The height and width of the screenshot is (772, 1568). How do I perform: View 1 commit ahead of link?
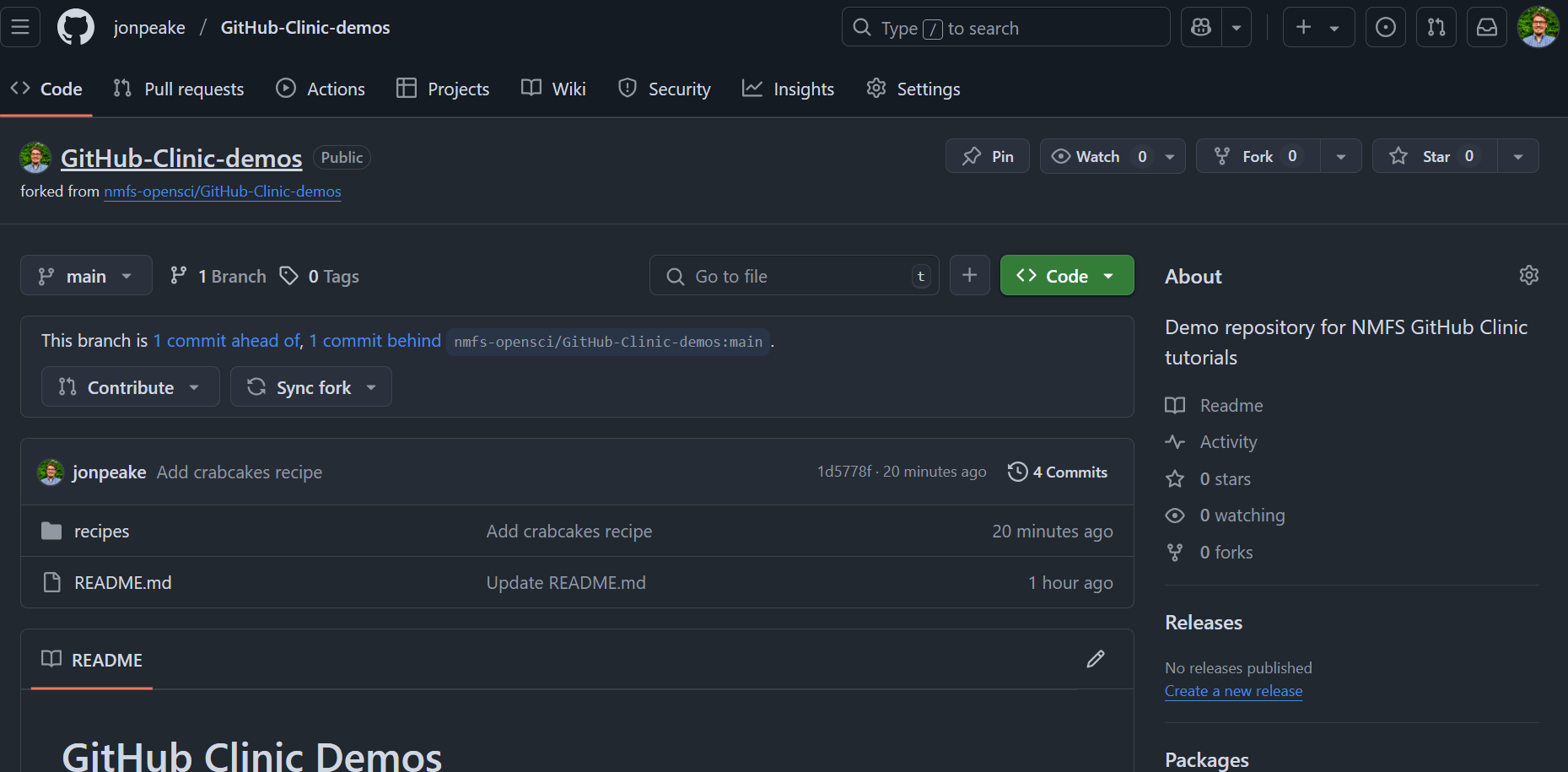[x=226, y=341]
